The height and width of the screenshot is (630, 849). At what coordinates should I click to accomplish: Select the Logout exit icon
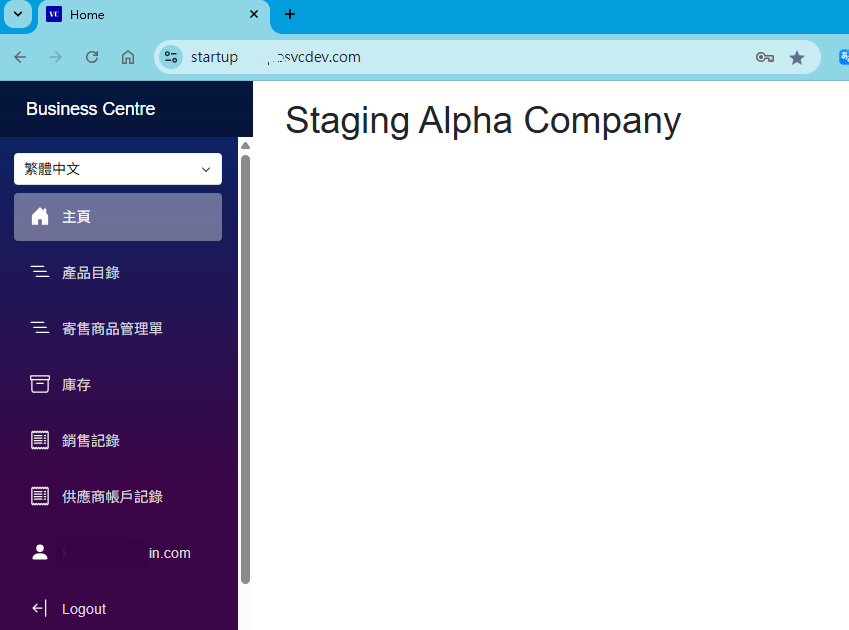coord(38,608)
